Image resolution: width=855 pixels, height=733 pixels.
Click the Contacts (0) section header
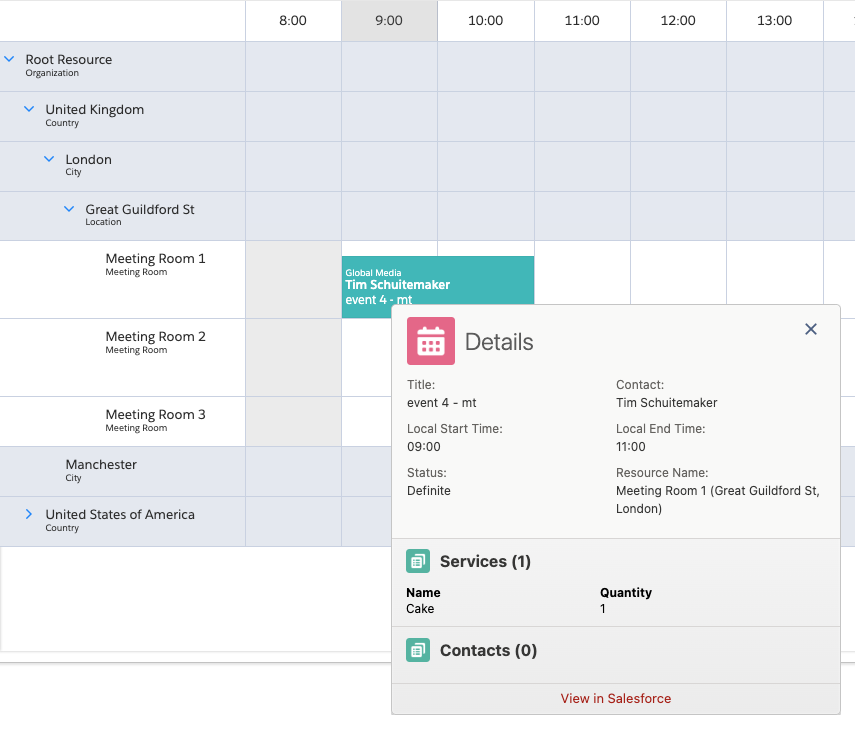488,650
